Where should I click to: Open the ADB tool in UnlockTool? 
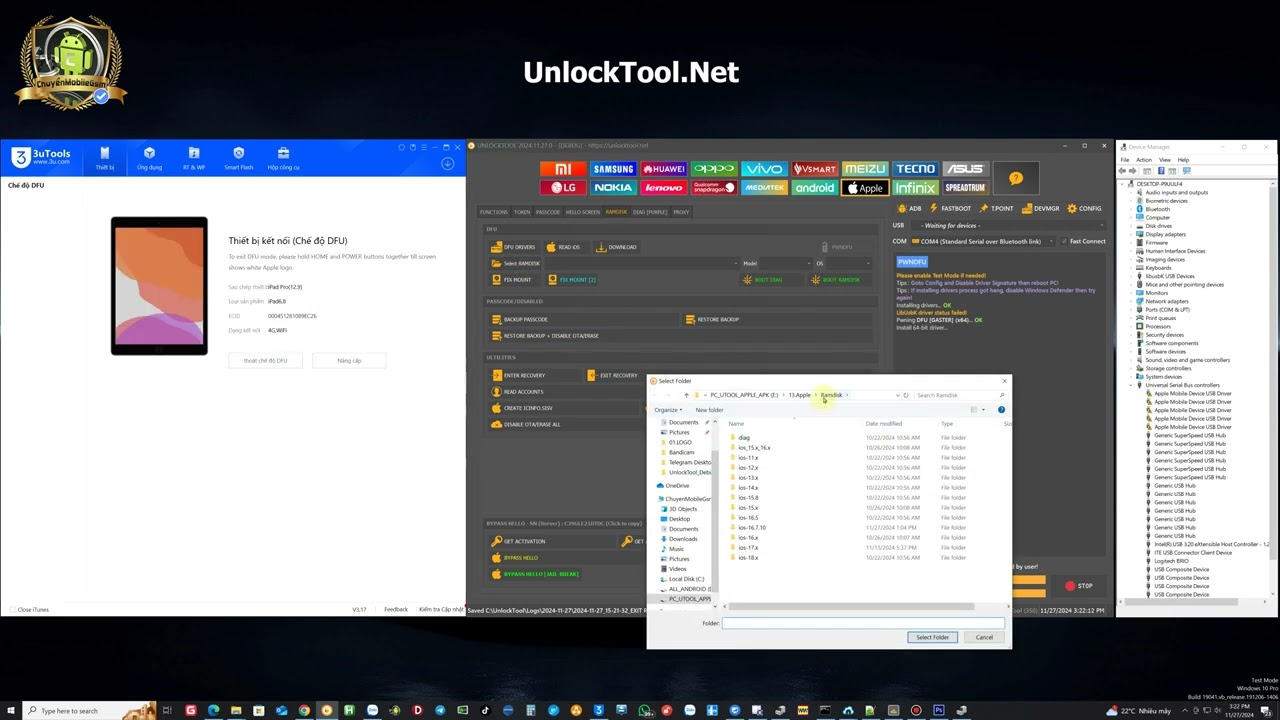click(x=910, y=208)
